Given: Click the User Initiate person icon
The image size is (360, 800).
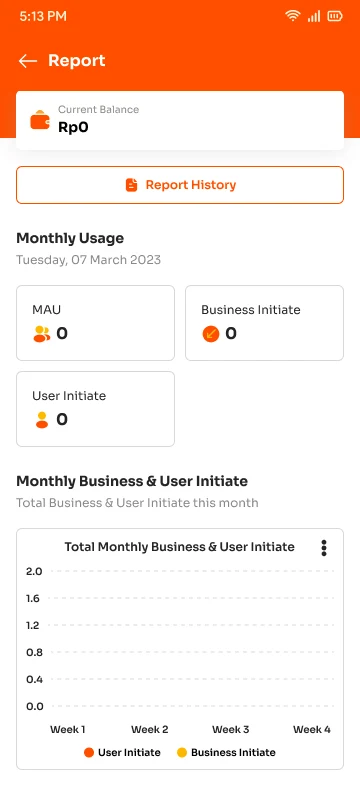Looking at the screenshot, I should (42, 419).
